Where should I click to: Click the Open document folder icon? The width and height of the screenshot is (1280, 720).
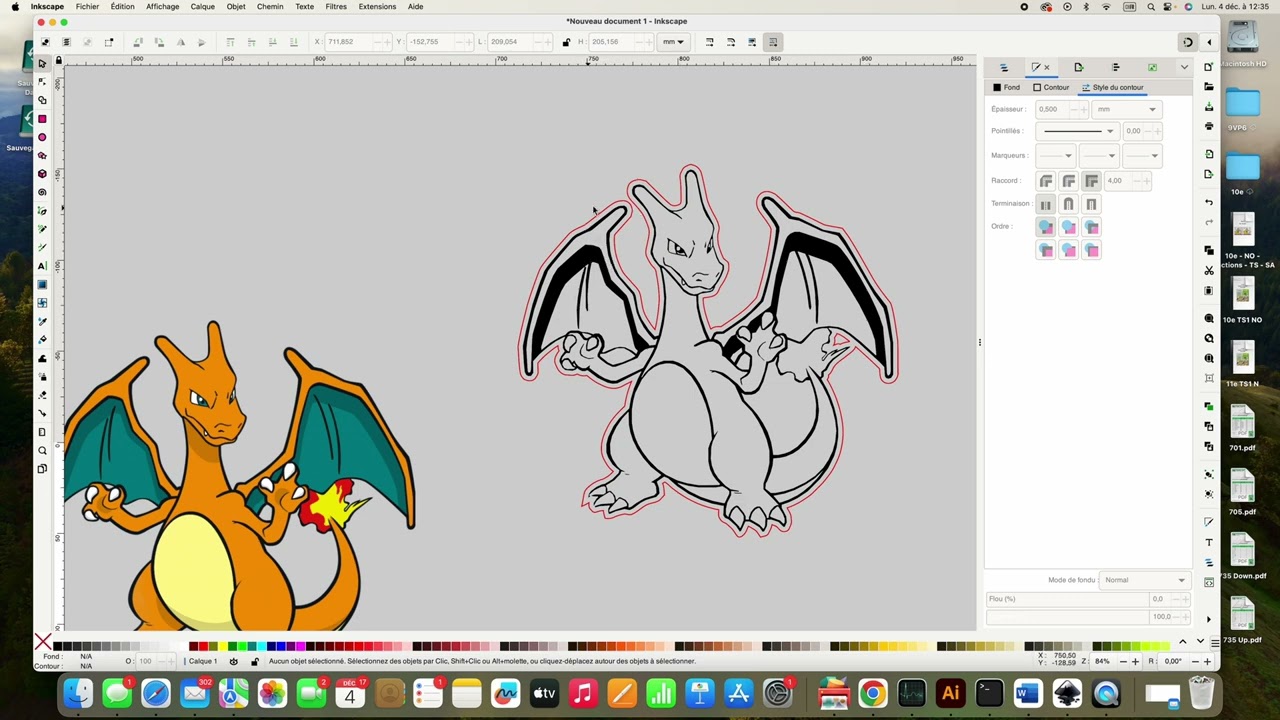[1209, 87]
